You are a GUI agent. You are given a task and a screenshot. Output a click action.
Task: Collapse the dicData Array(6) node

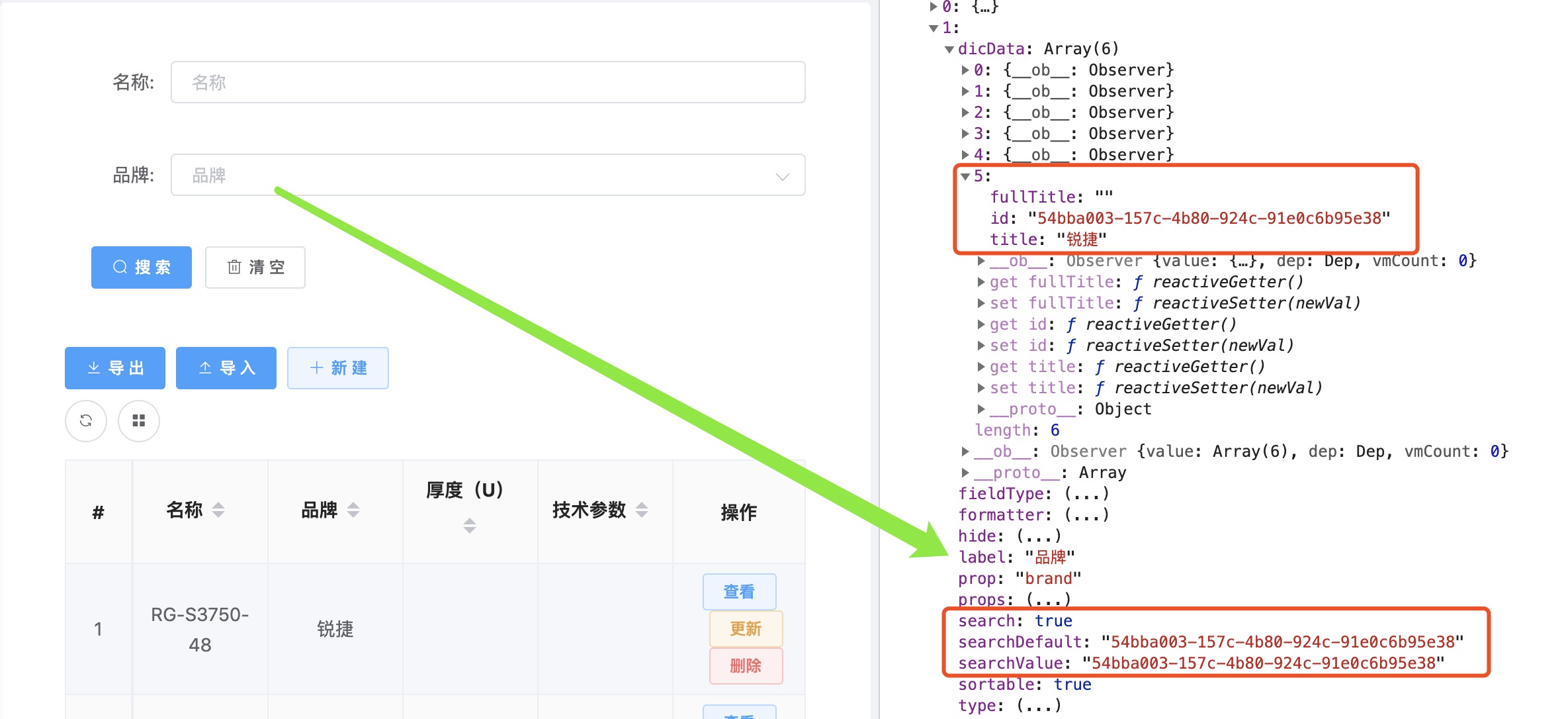[949, 49]
